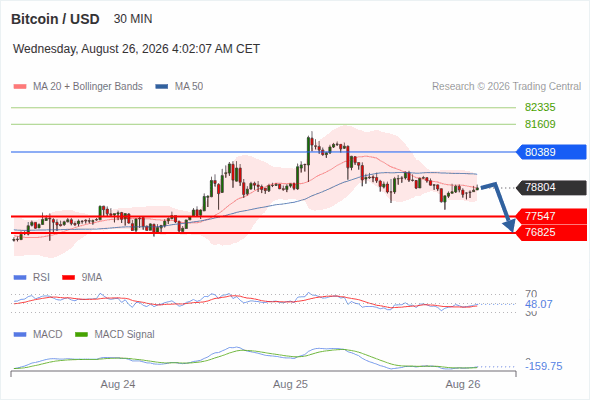Click the 9MA legend color swatch
590x400 pixels.
[68, 278]
